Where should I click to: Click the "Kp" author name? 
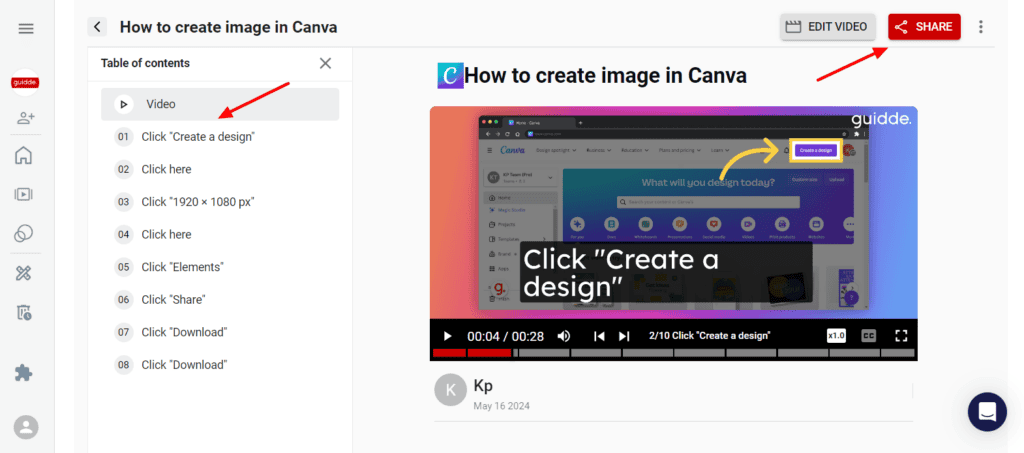(483, 386)
